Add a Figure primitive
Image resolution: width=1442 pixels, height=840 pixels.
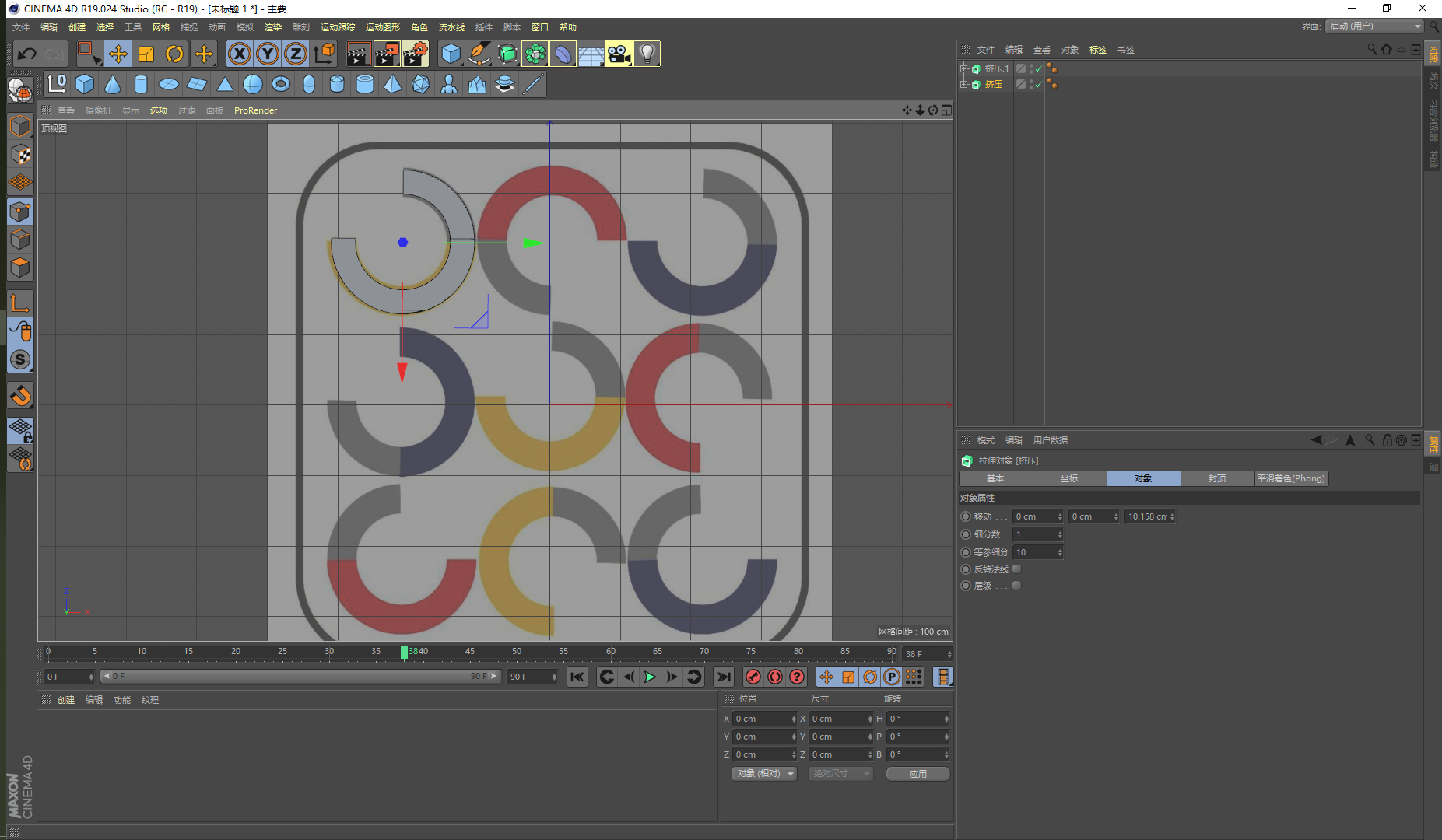449,84
